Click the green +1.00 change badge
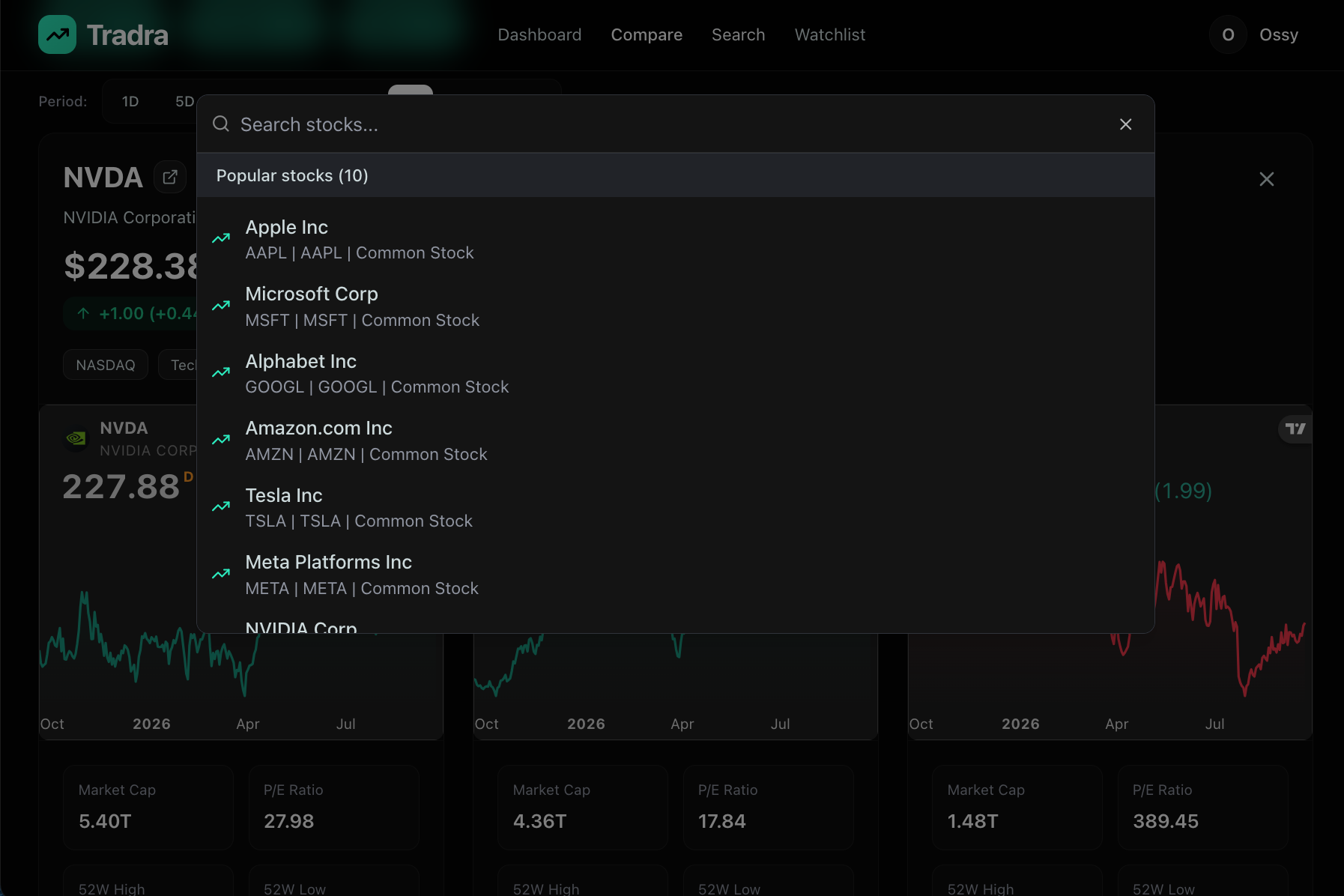Screen dimensions: 1344x896 tap(131, 313)
